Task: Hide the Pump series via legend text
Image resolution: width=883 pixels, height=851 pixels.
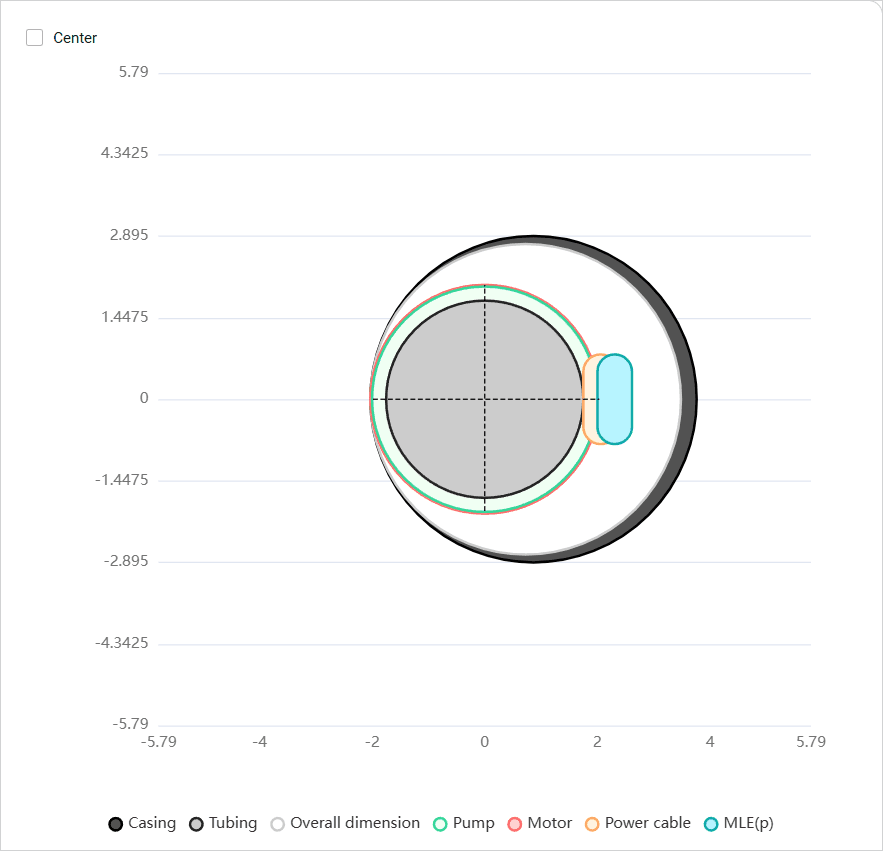Action: (474, 823)
